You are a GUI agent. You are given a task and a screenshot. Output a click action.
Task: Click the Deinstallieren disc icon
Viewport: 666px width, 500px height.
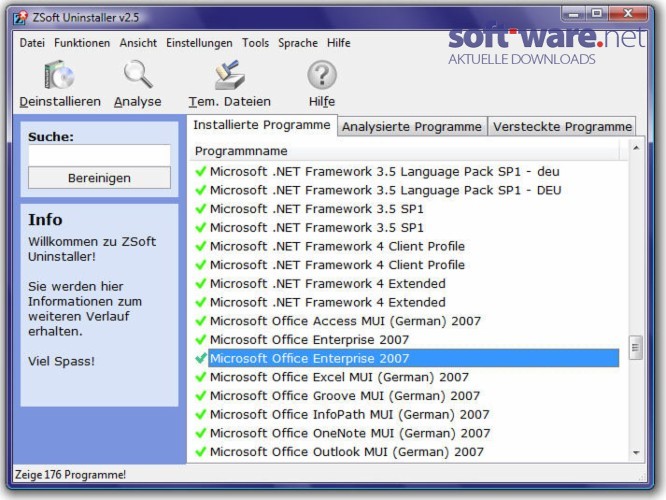pyautogui.click(x=59, y=75)
